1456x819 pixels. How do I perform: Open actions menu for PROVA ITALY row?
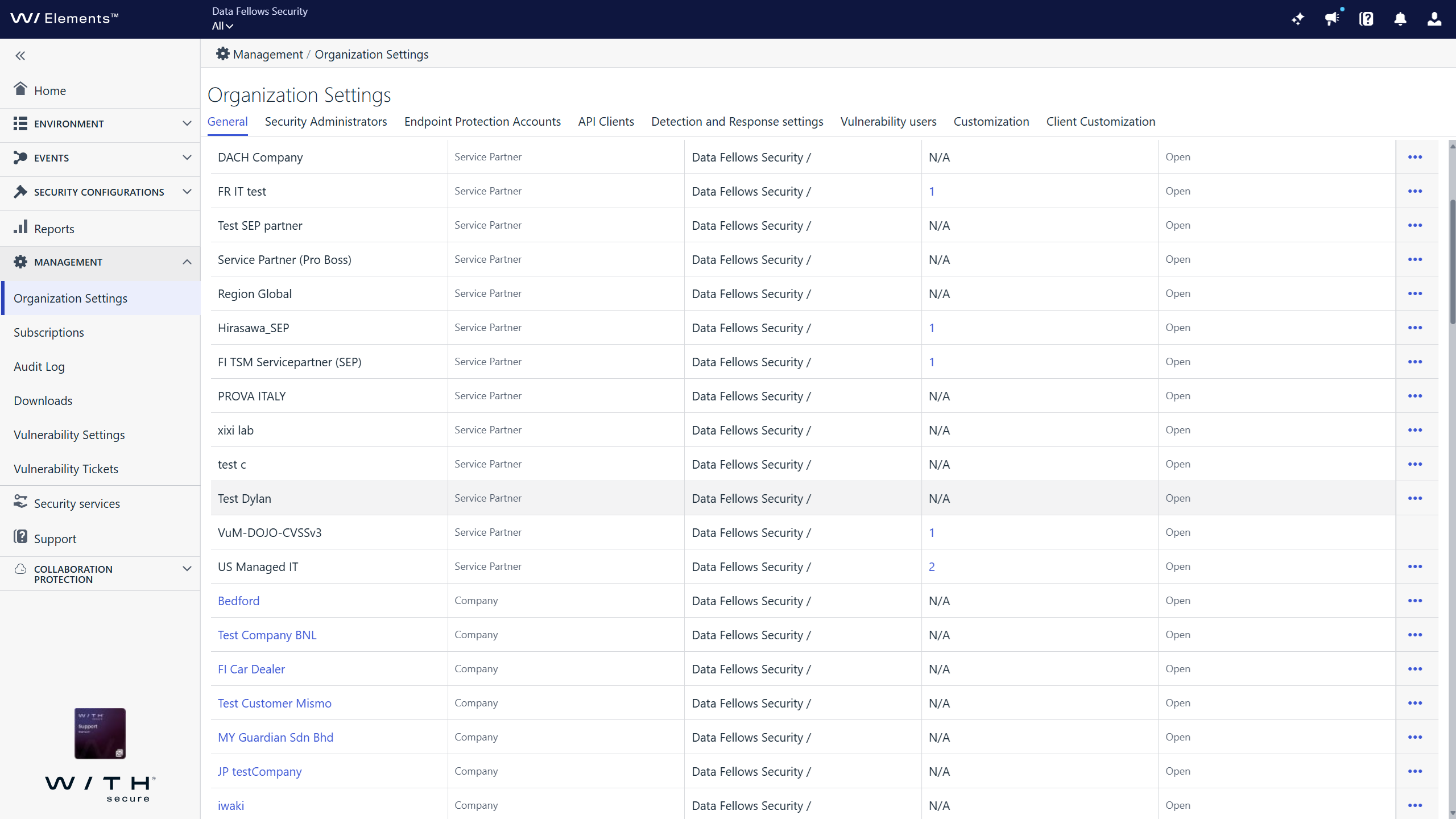point(1415,396)
